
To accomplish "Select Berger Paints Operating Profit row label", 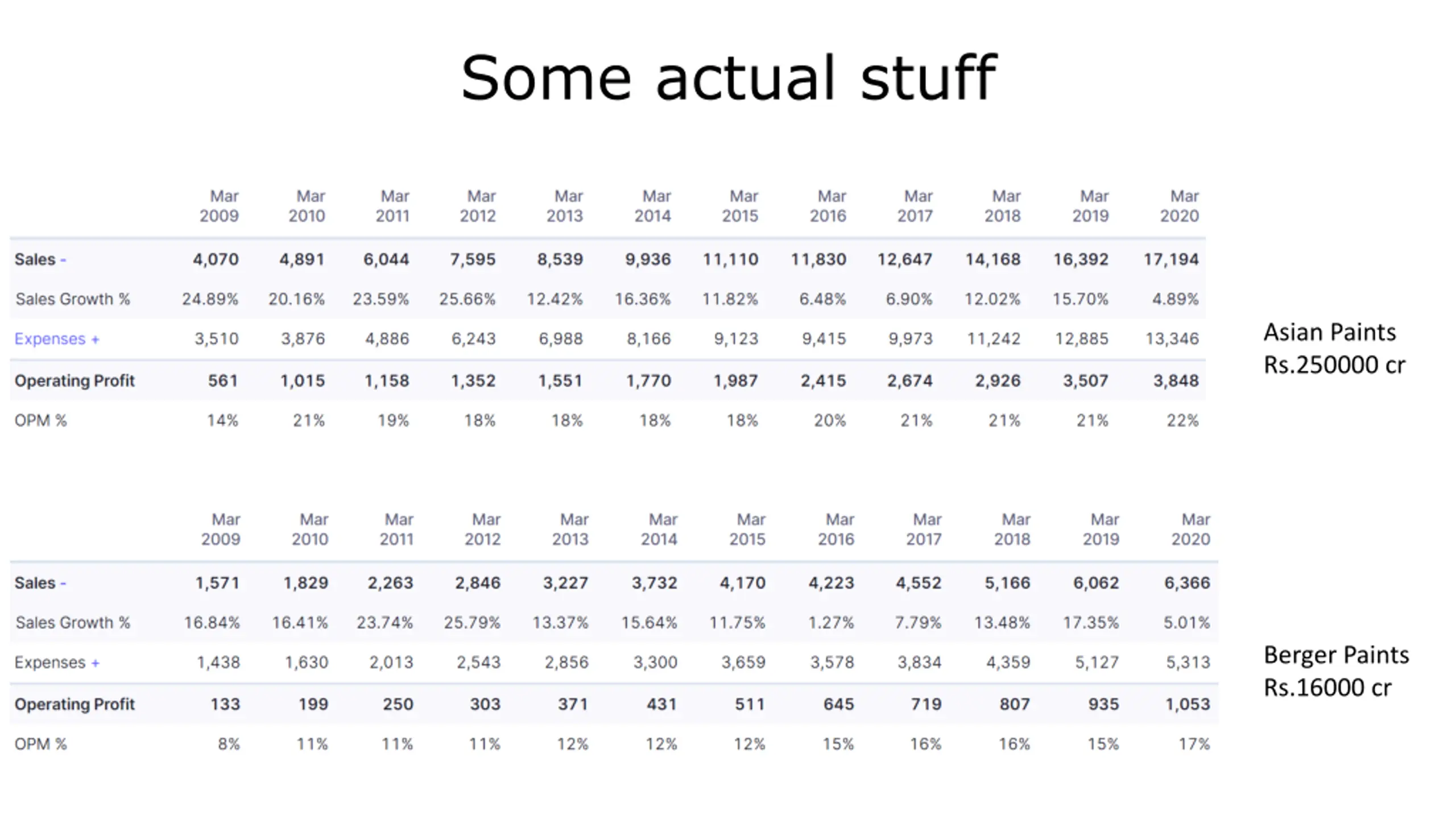I will pos(75,705).
